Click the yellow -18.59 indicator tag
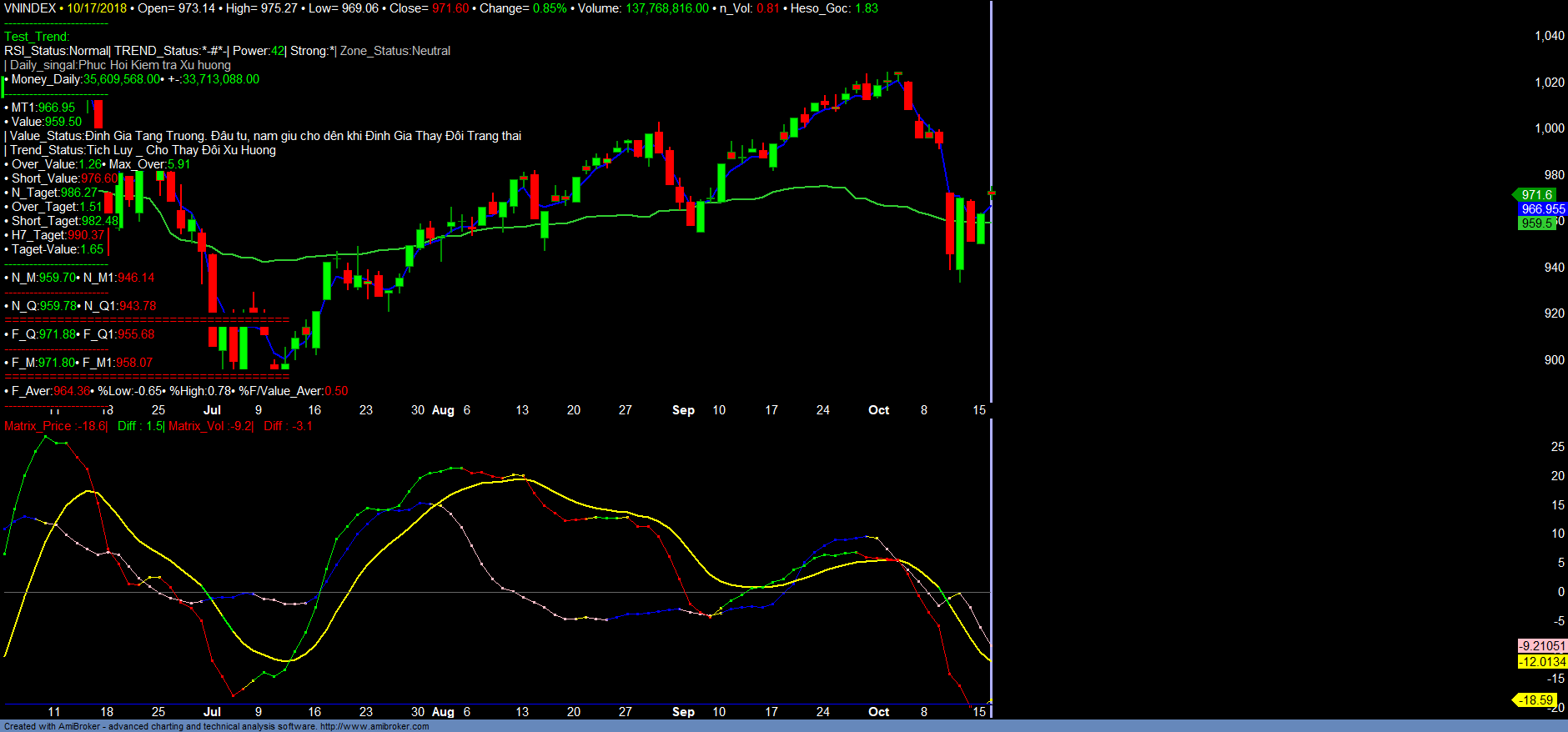 [x=1535, y=700]
